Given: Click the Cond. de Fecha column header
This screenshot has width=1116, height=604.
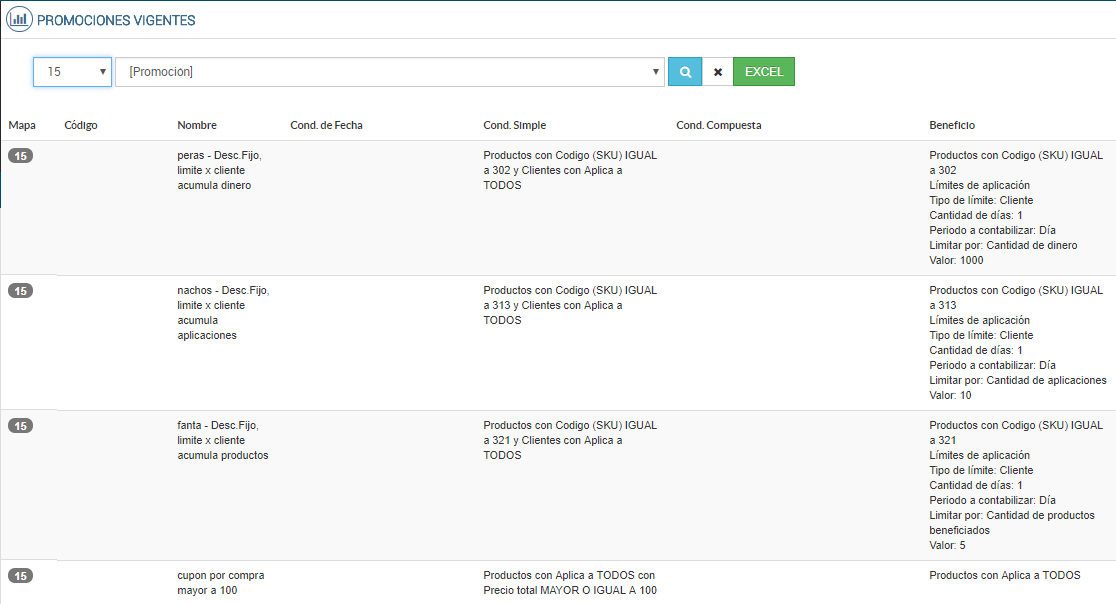Looking at the screenshot, I should 326,125.
